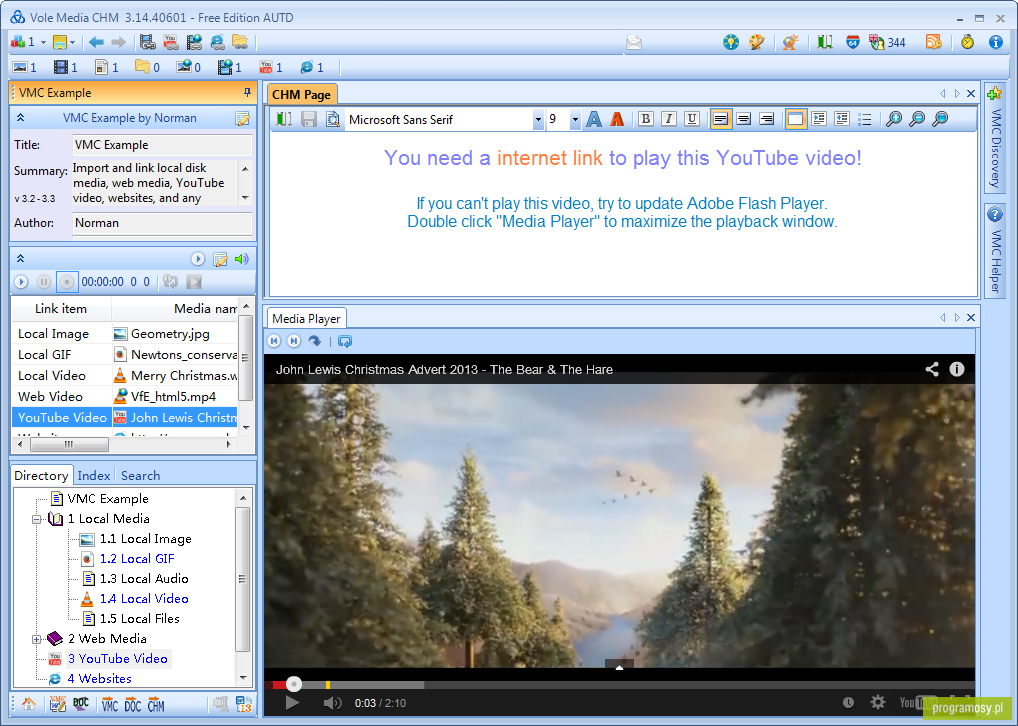
Task: Show video title expander arrow above progress bar
Action: (619, 666)
